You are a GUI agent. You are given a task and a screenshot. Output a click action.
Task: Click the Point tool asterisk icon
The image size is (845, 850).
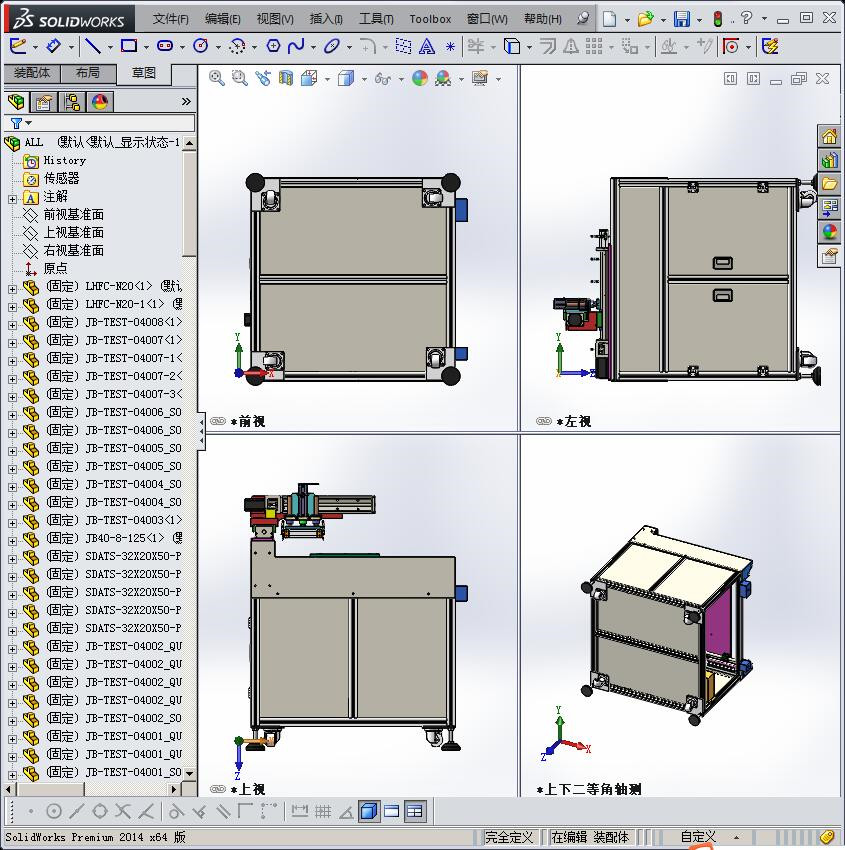click(x=450, y=47)
